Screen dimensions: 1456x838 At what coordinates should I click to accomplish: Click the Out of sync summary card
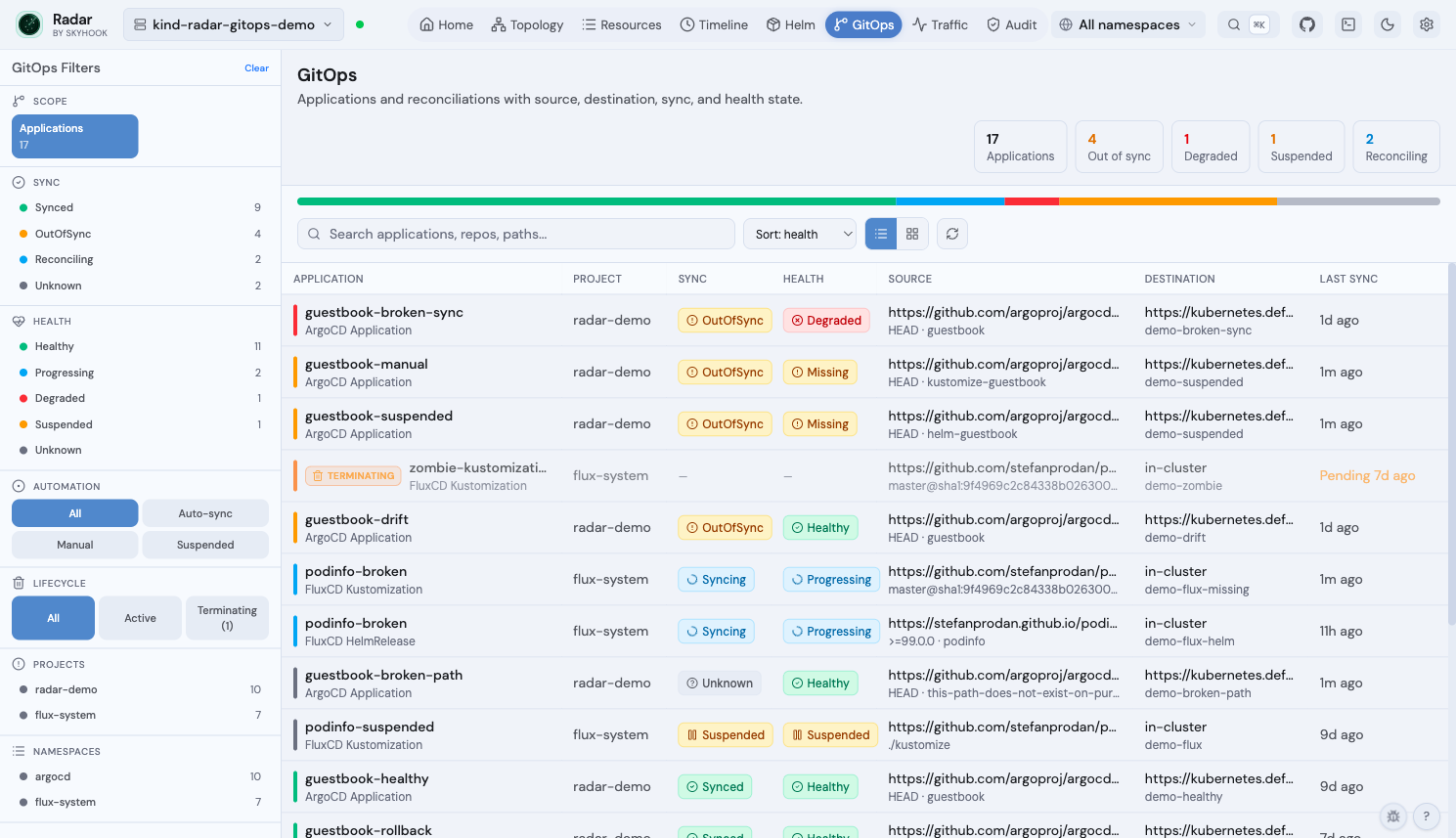tap(1119, 147)
